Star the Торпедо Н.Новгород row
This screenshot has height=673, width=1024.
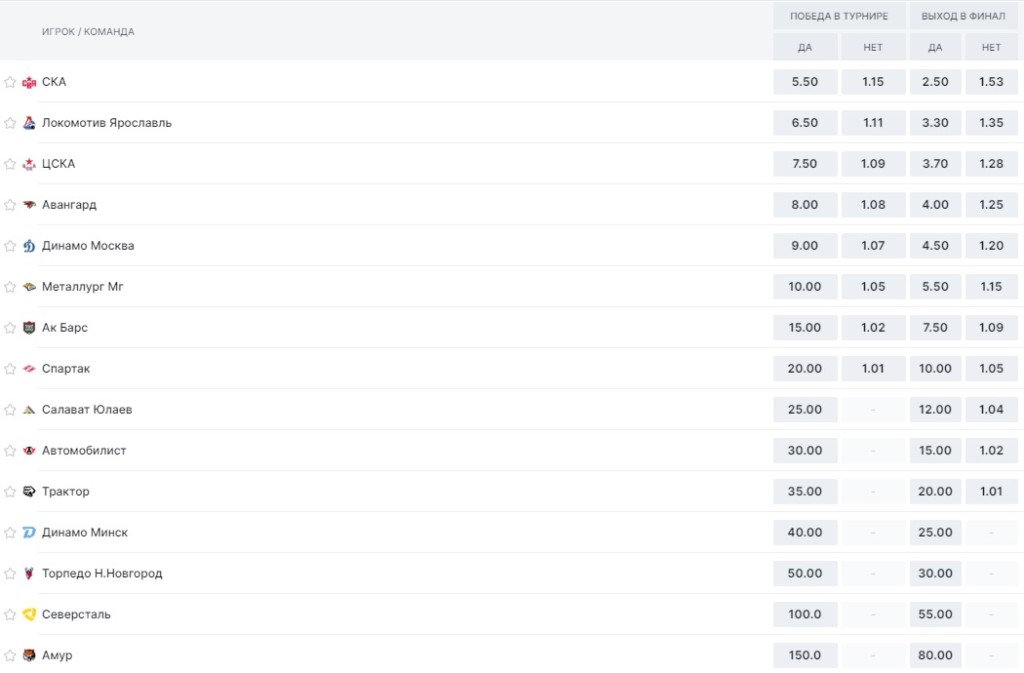[x=10, y=574]
